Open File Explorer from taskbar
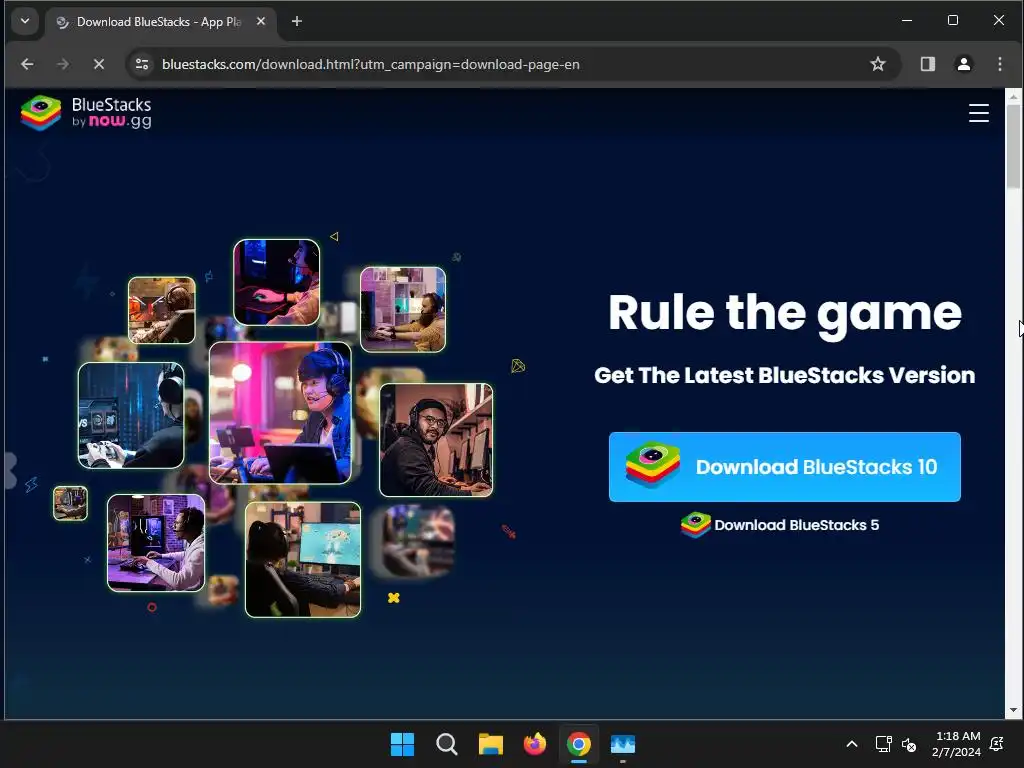 (x=490, y=744)
